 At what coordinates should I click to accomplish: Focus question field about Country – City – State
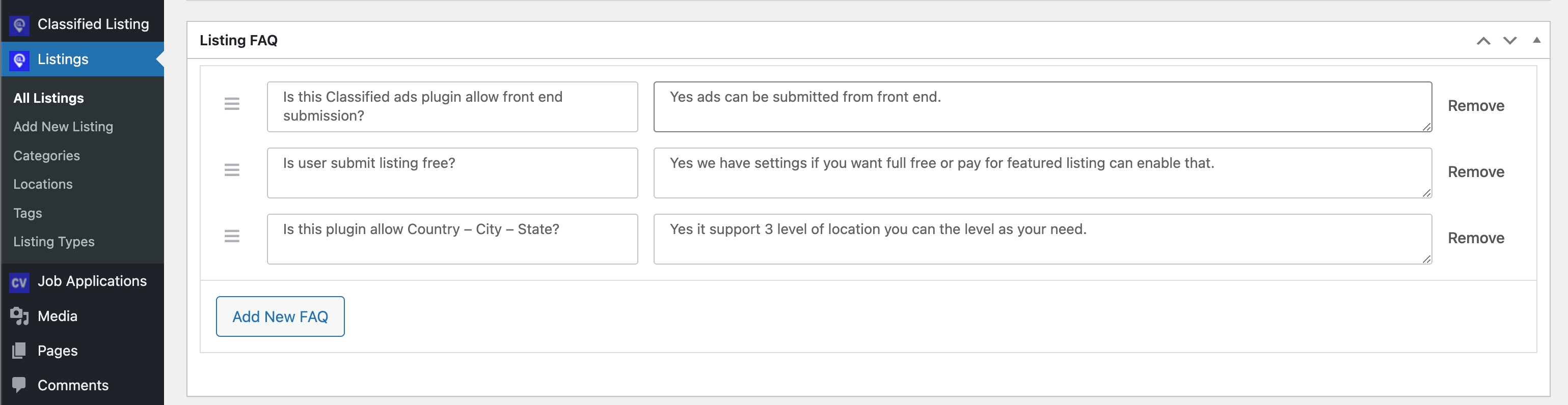[452, 239]
